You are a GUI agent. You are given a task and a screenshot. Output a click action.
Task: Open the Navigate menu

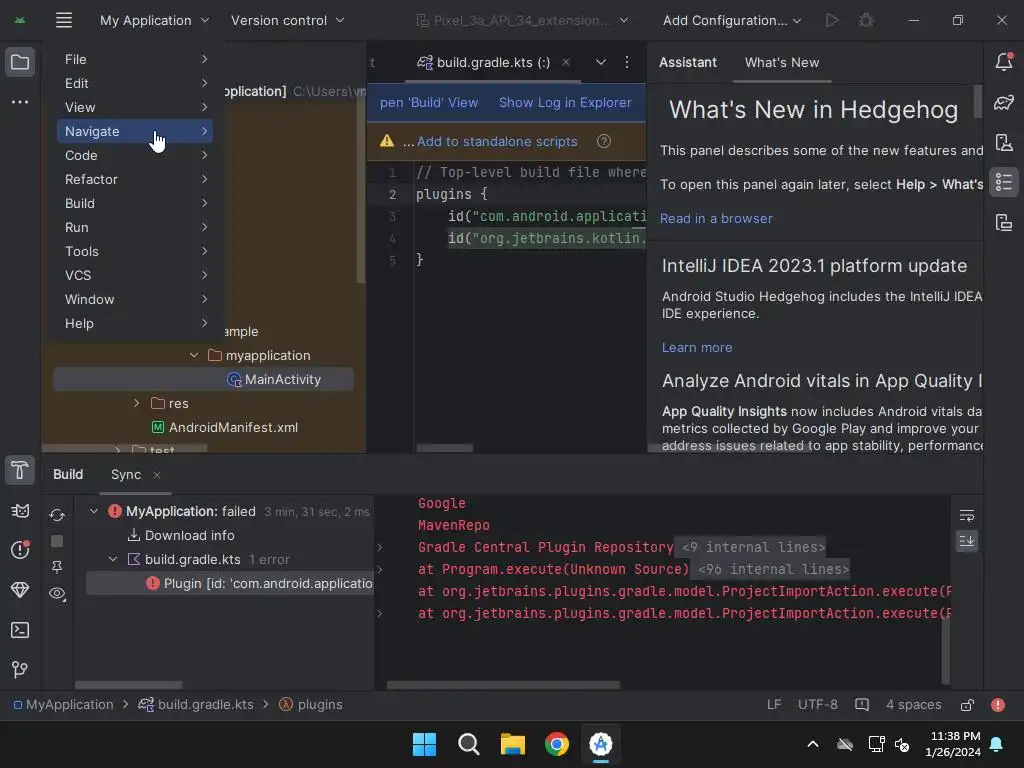[x=135, y=131]
